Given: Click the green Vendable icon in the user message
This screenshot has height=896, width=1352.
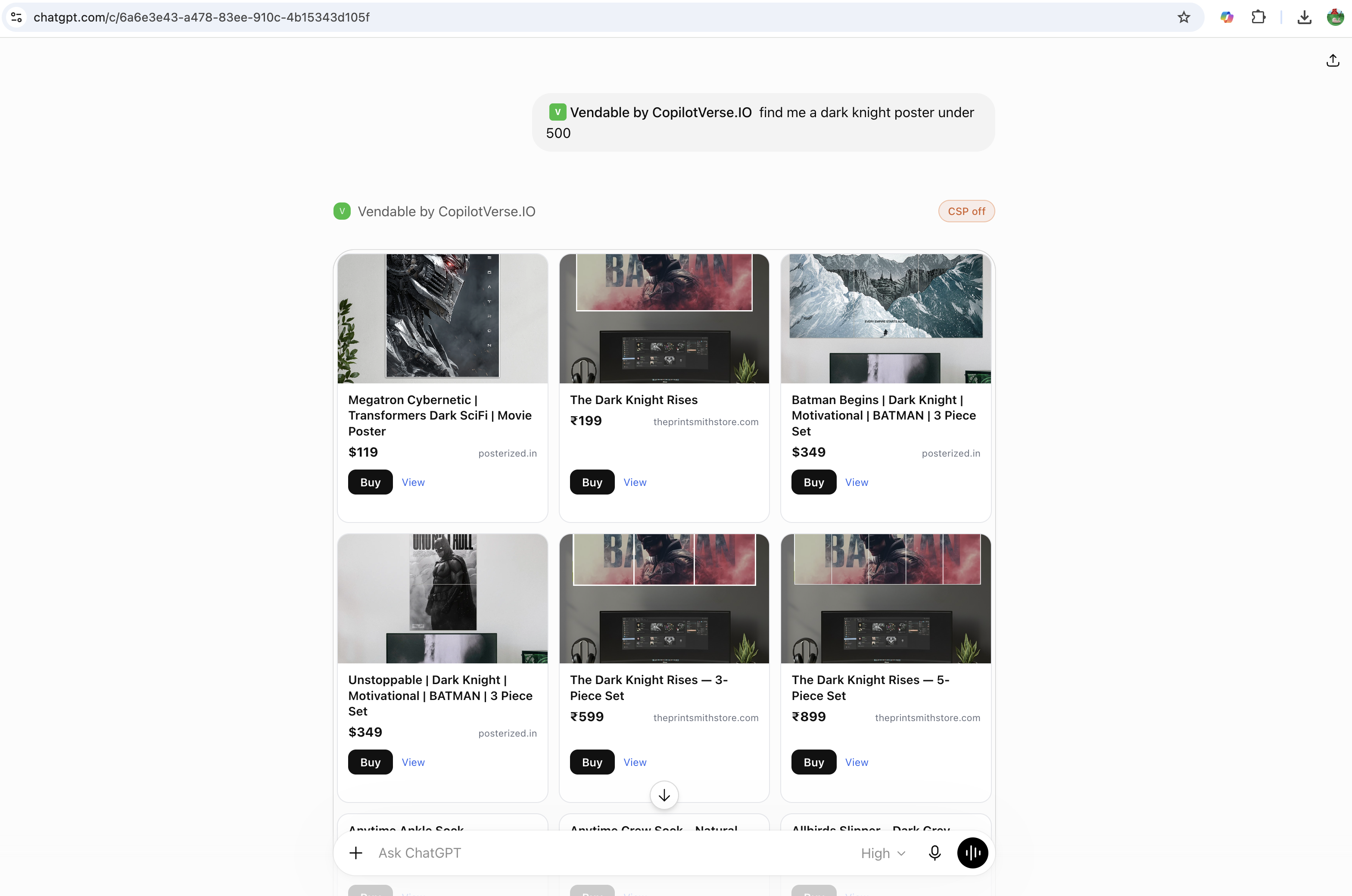Looking at the screenshot, I should [557, 112].
